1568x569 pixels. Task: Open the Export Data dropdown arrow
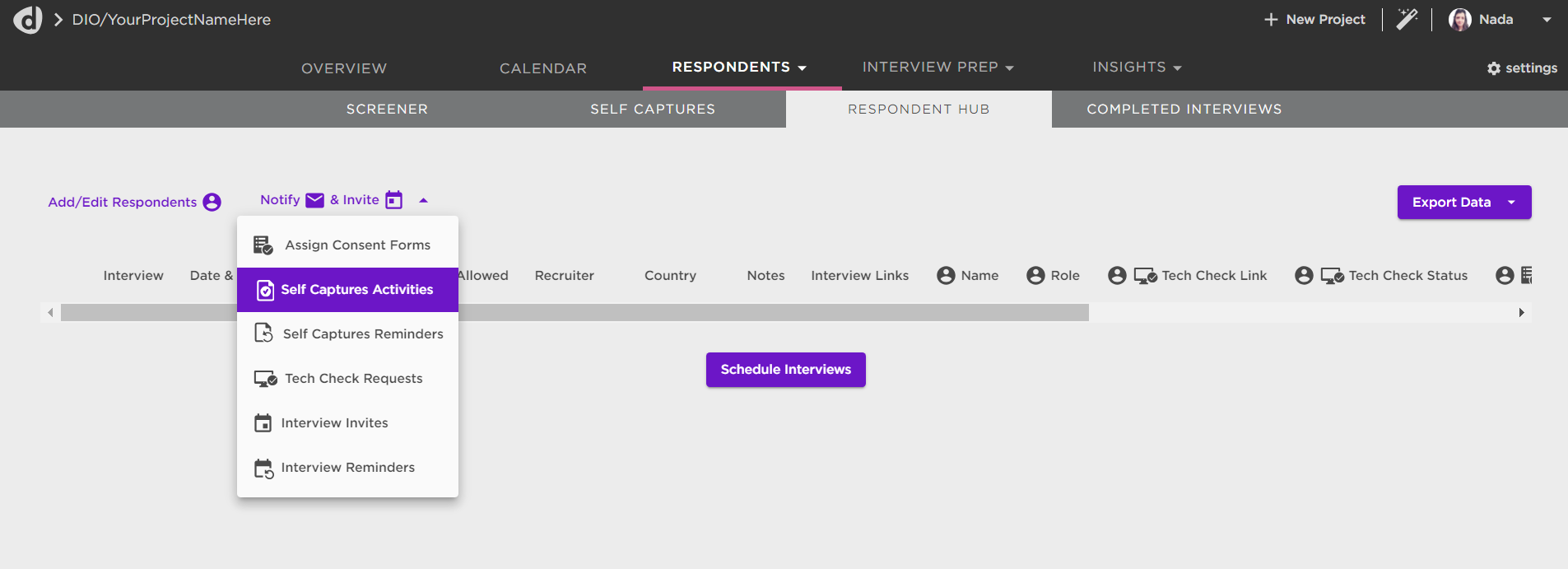pyautogui.click(x=1511, y=203)
